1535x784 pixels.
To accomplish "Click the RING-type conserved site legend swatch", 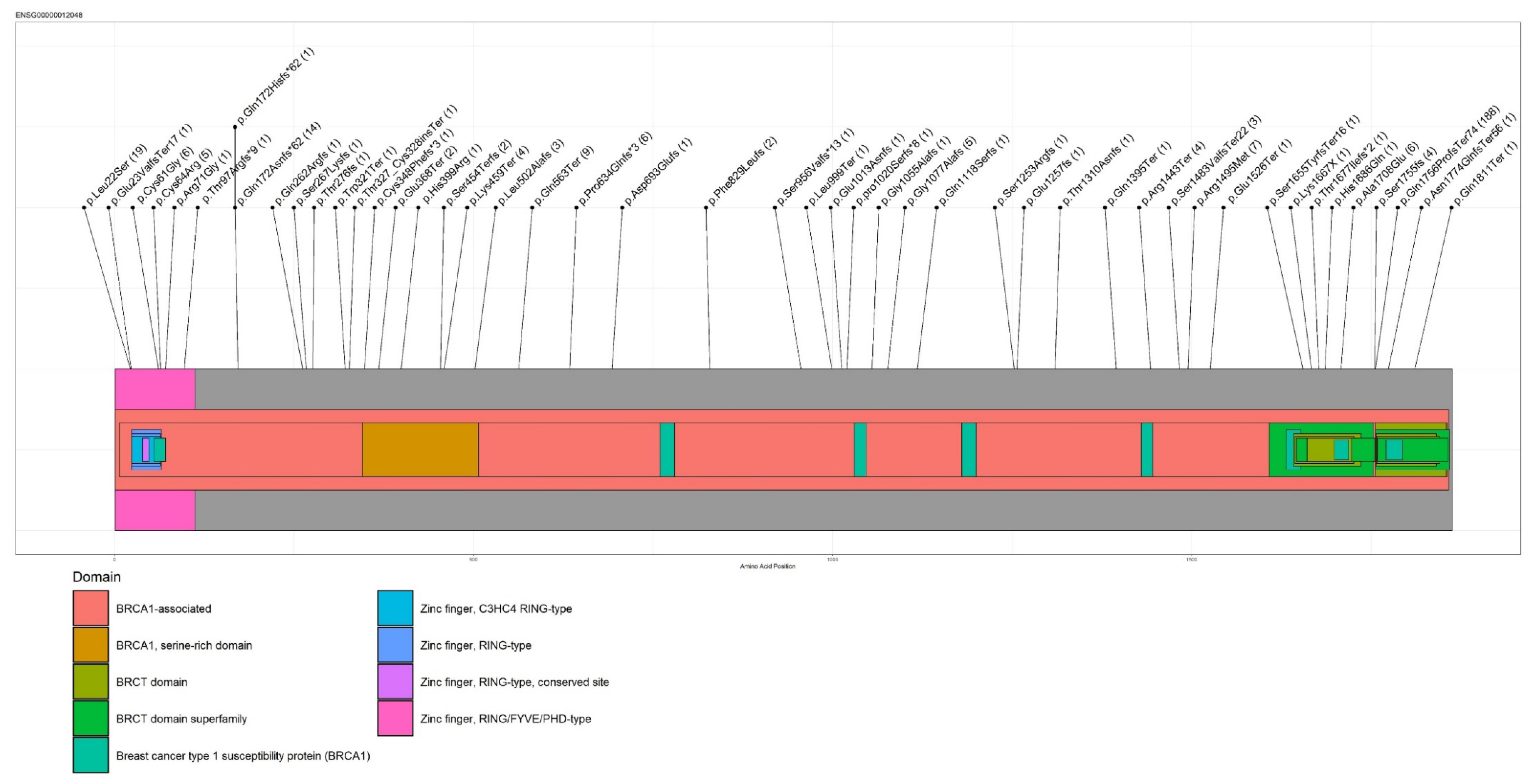I will pyautogui.click(x=395, y=682).
